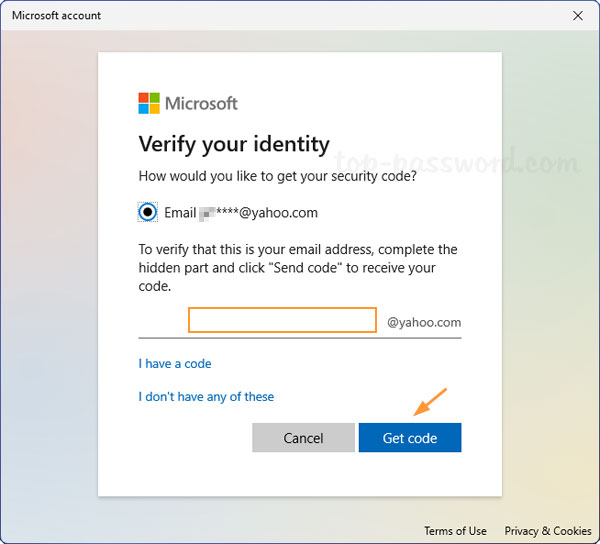
Task: Open the Terms of Use link
Action: 455,531
